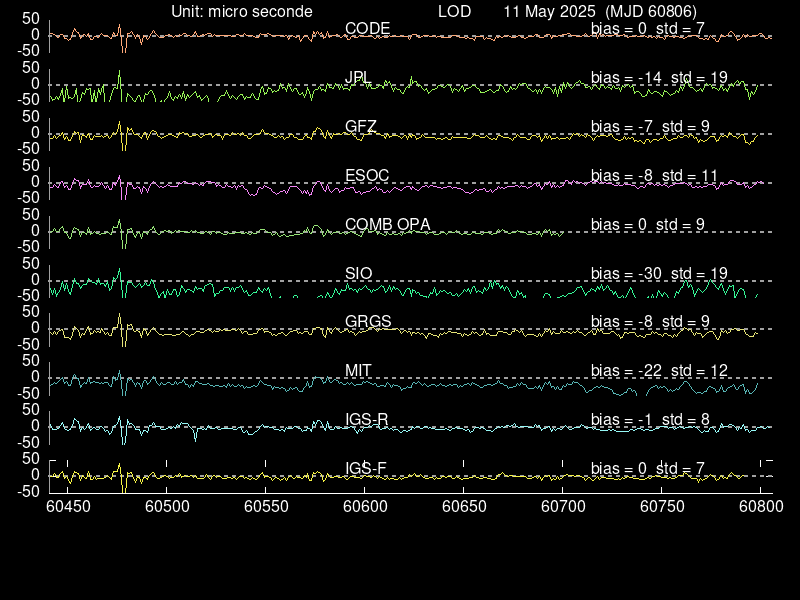
Task: Click IGS-R stats 'bias = -1 std = 8'
Action: pyautogui.click(x=651, y=419)
